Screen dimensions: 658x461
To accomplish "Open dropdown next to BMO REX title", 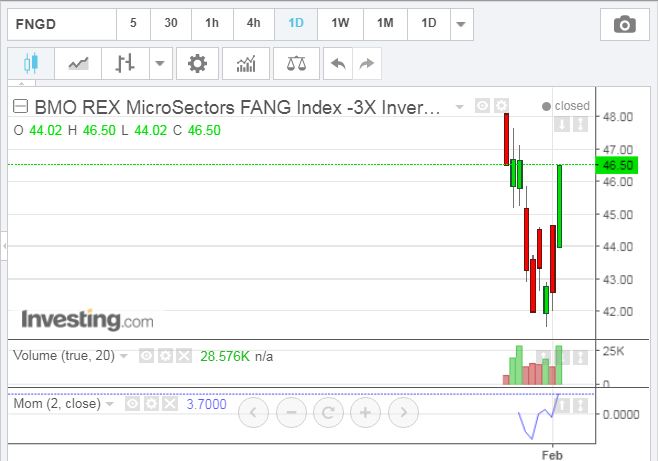I will 460,107.
